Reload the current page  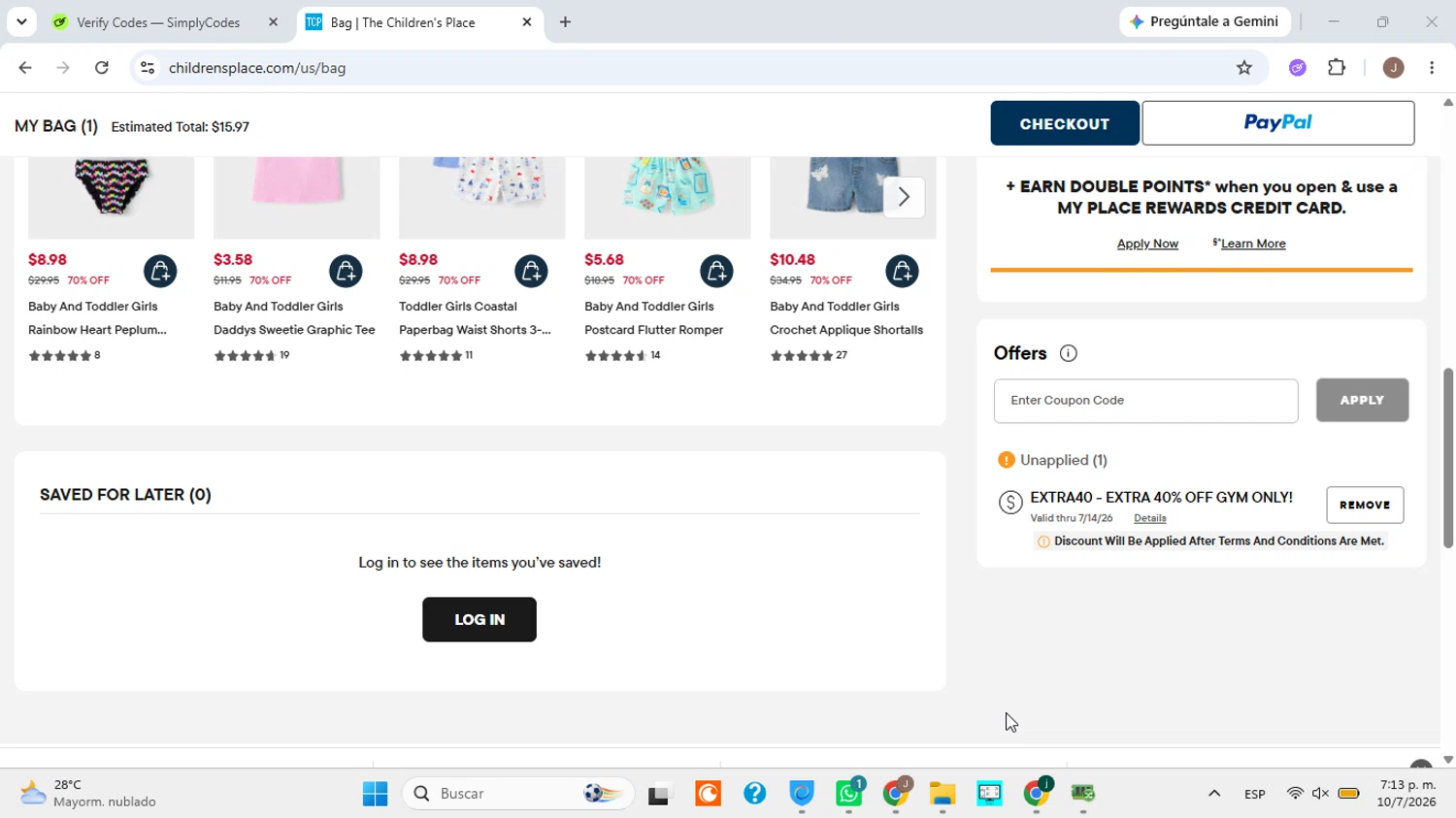[102, 68]
